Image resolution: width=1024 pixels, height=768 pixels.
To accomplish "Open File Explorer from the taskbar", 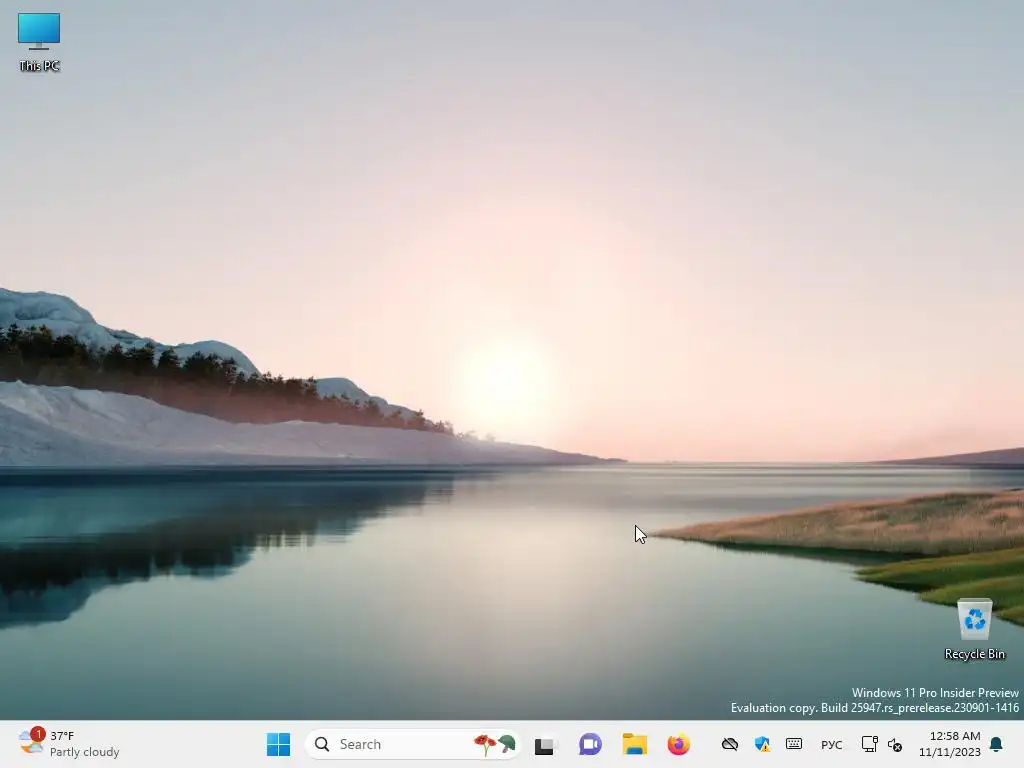I will [634, 744].
